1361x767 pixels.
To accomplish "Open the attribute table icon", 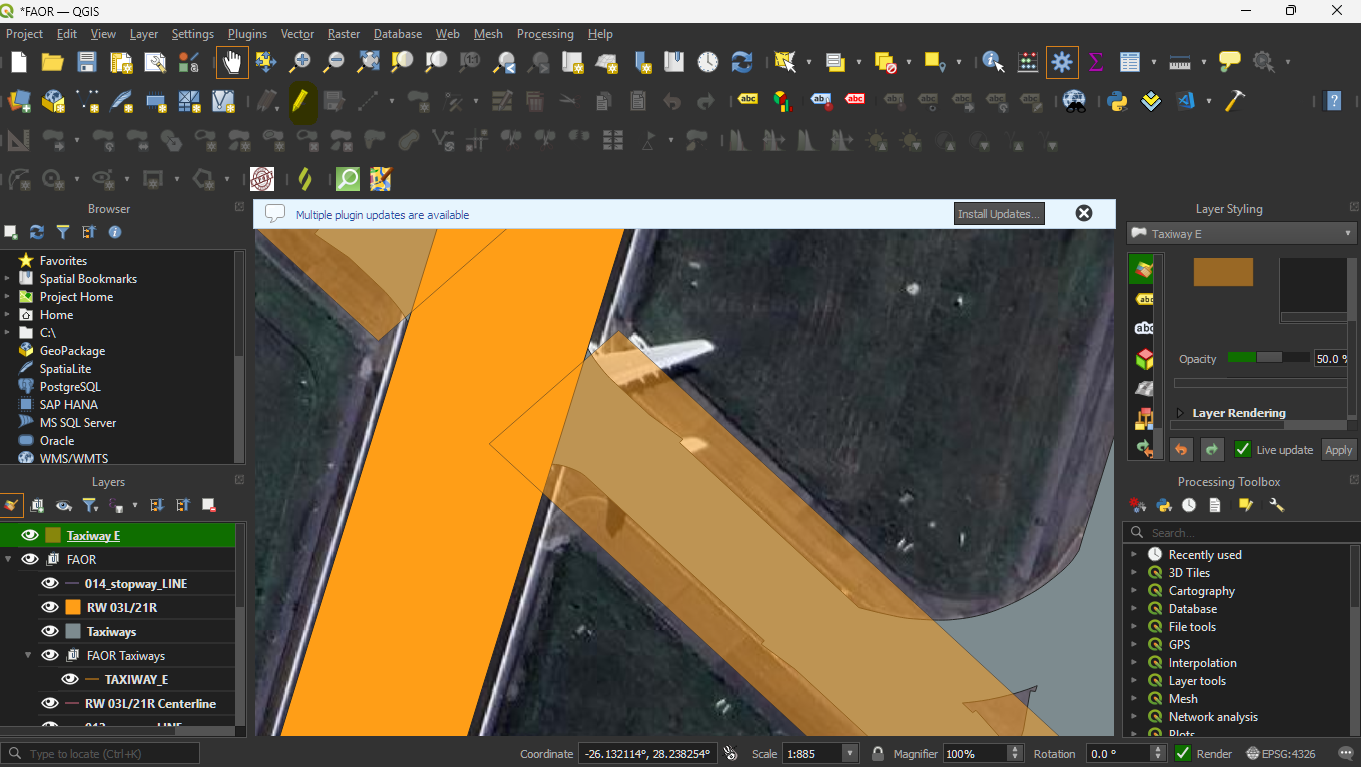I will pos(1130,62).
